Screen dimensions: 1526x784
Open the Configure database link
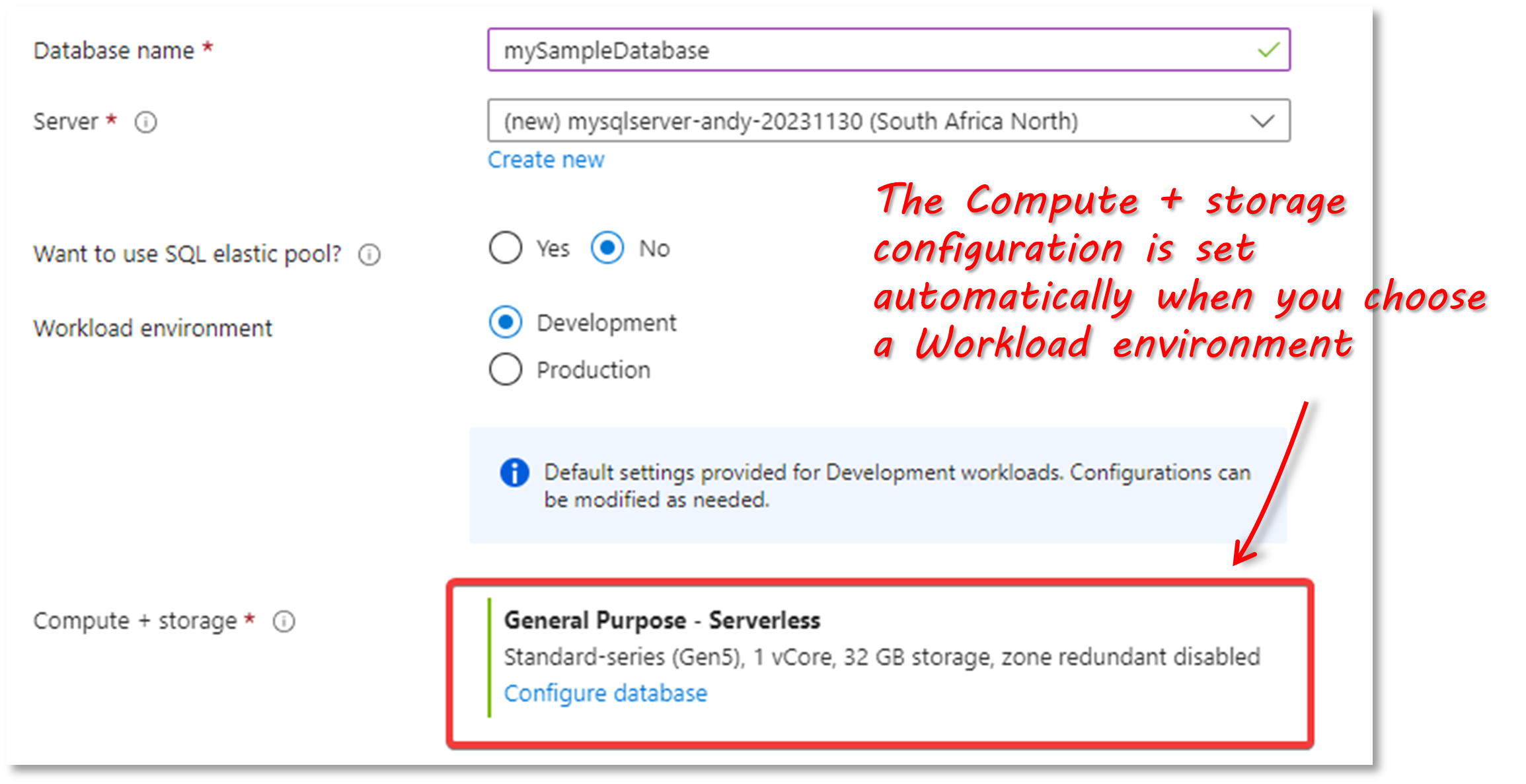605,694
